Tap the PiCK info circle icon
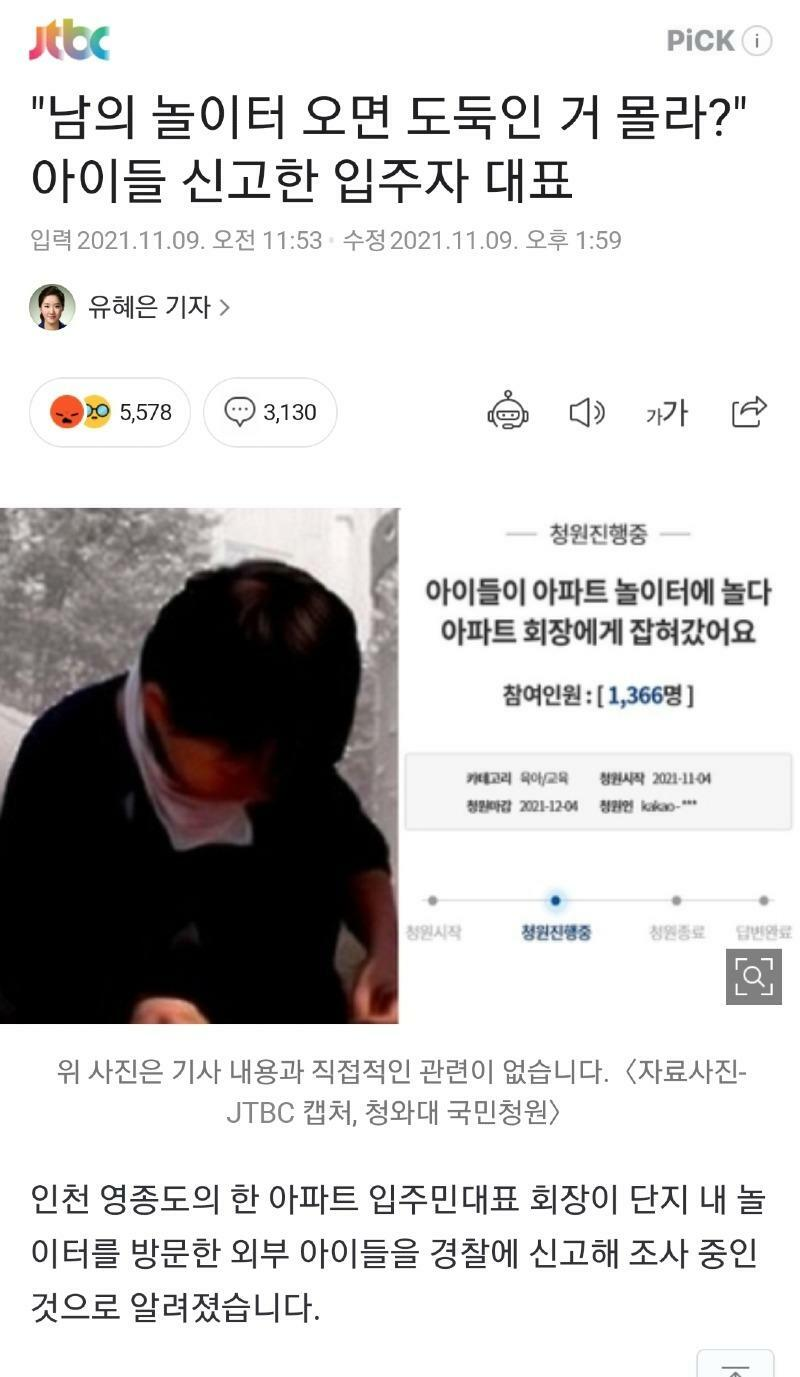The height and width of the screenshot is (1377, 800). [x=757, y=41]
